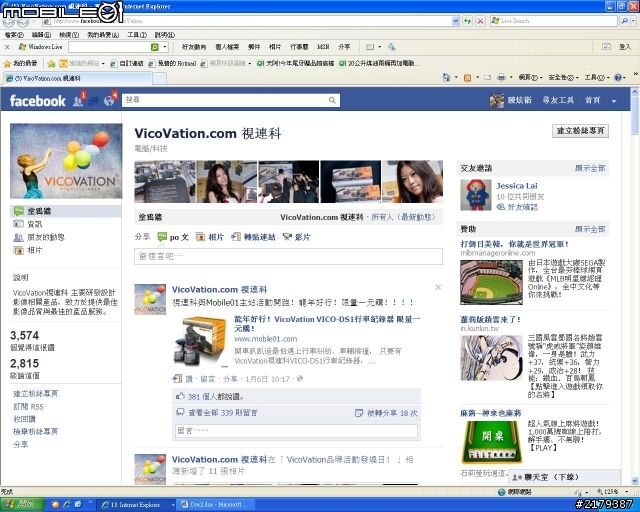Open the 我的最愛(A) menu

coord(103,35)
